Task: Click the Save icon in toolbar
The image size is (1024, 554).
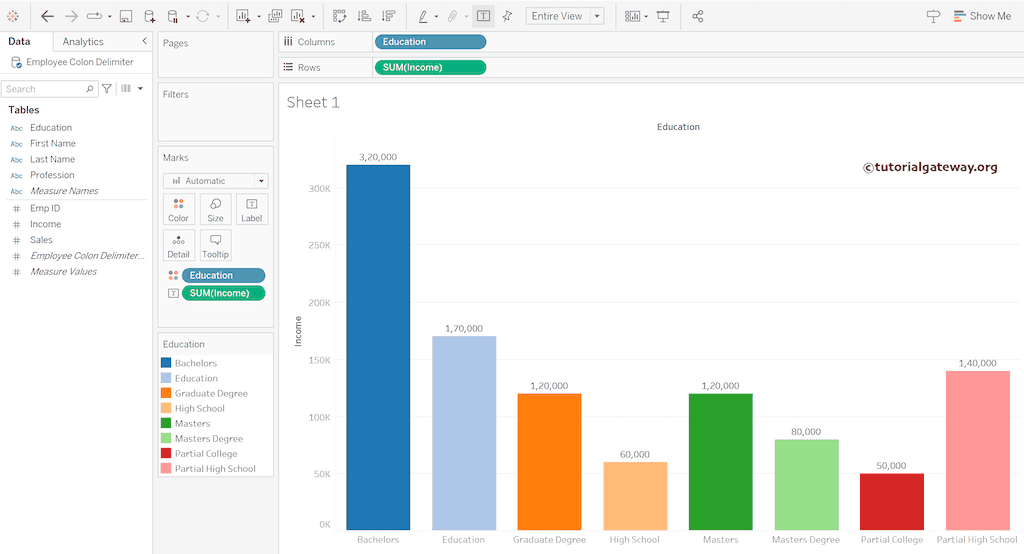Action: pos(126,16)
